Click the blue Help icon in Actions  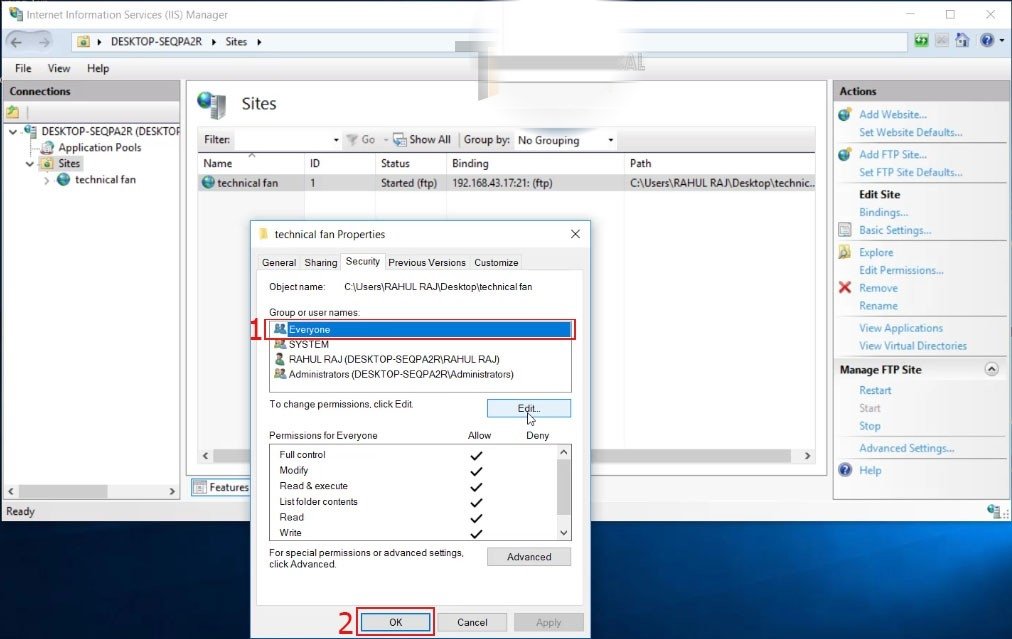[x=845, y=470]
